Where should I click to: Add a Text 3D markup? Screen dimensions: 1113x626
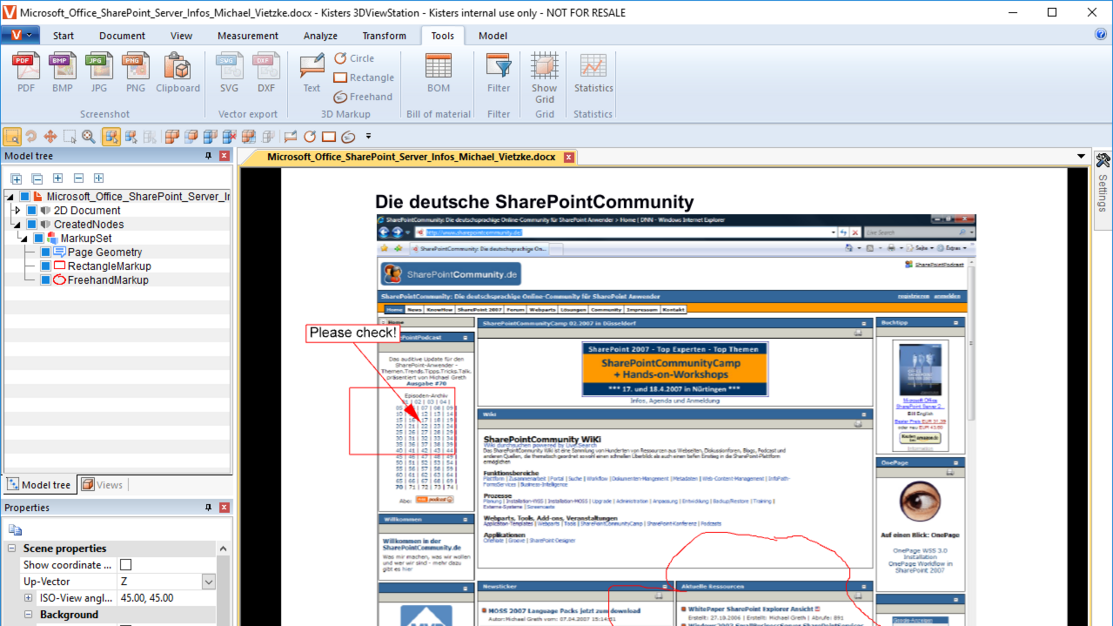312,72
